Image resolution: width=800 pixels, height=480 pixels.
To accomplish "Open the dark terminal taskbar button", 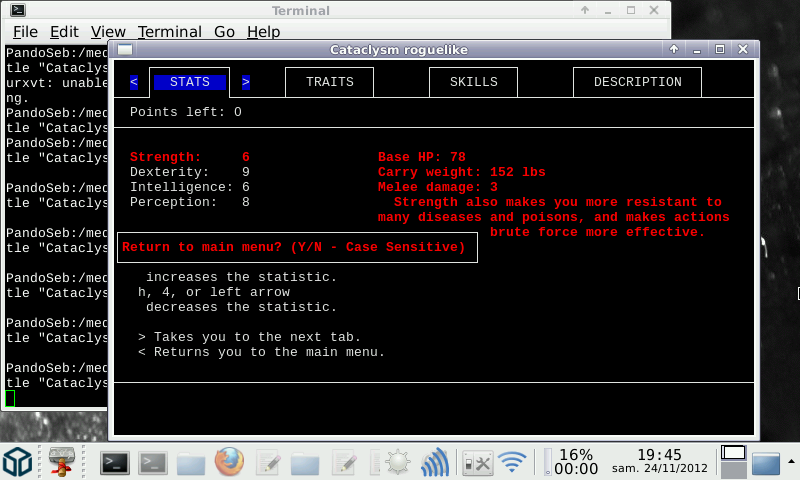I will pyautogui.click(x=114, y=463).
